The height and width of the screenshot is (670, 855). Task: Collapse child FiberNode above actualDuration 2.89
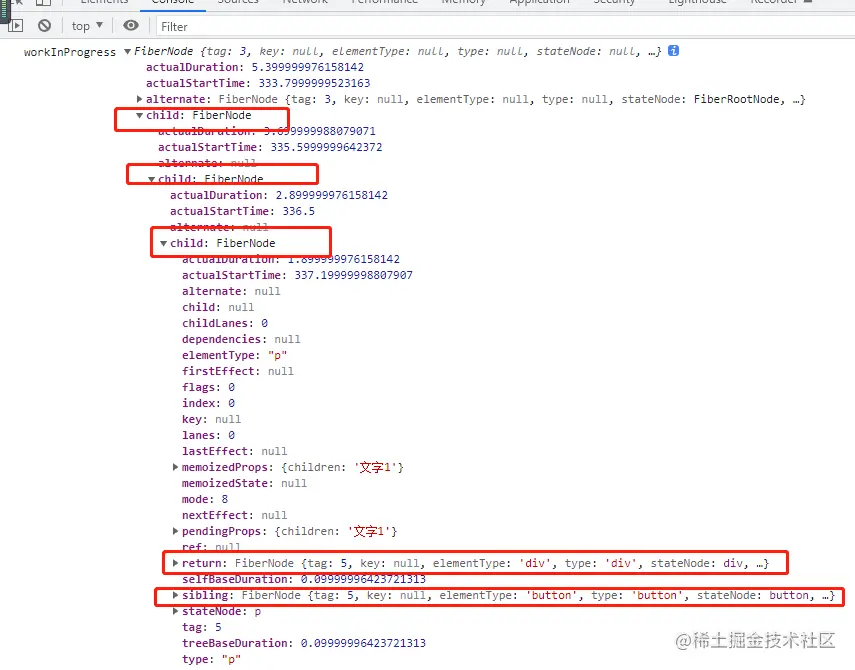coord(152,179)
